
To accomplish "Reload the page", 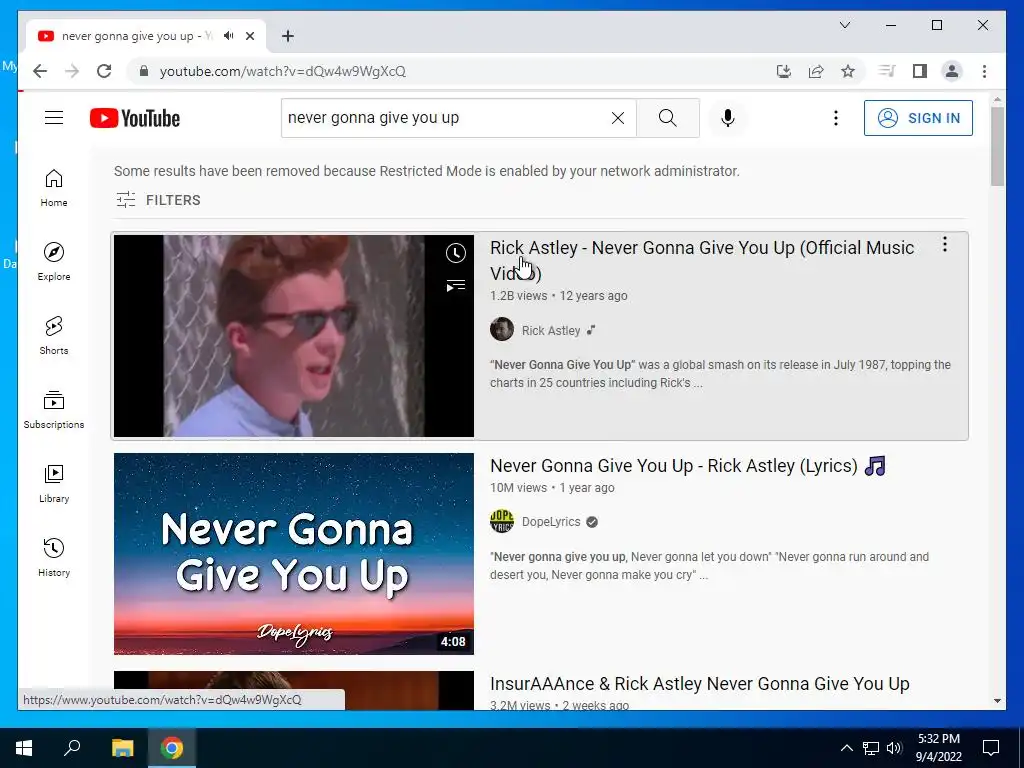I will point(104,71).
